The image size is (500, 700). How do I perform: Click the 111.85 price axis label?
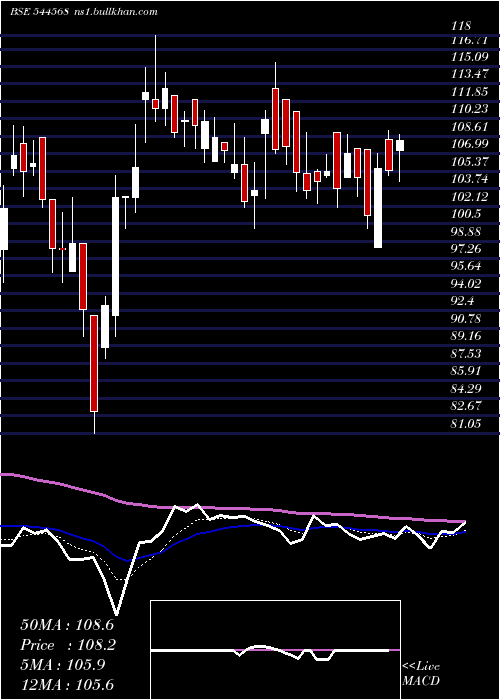coord(469,92)
